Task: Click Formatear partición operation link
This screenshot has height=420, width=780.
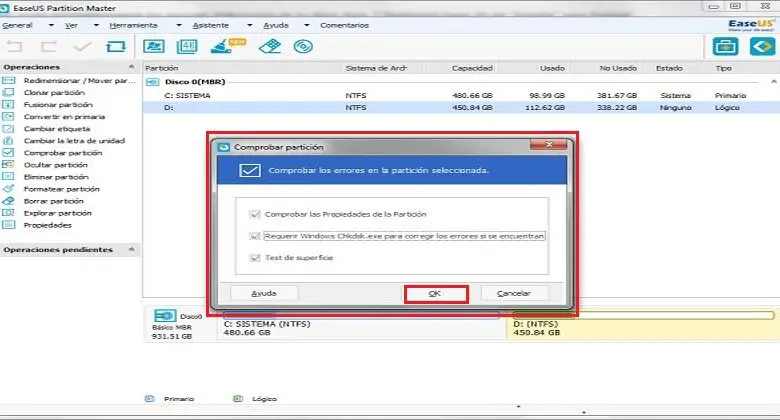Action: coord(62,189)
